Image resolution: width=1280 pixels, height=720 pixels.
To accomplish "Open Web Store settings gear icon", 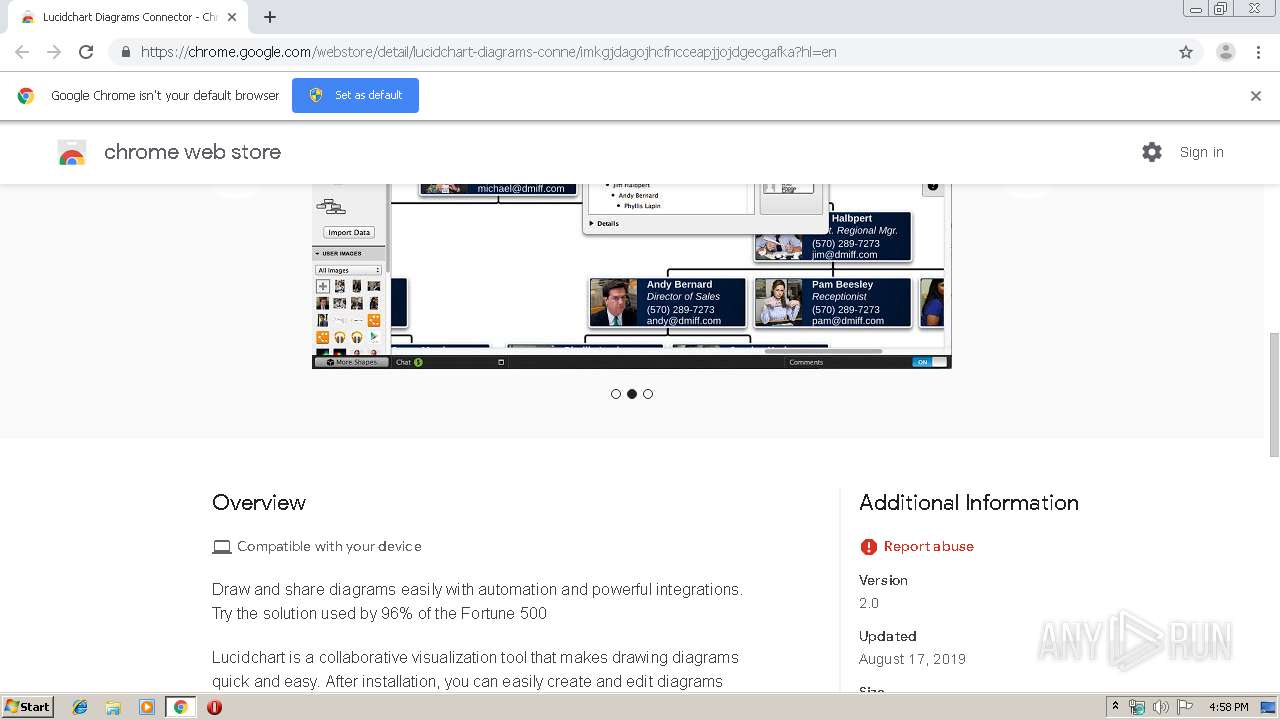I will point(1152,152).
